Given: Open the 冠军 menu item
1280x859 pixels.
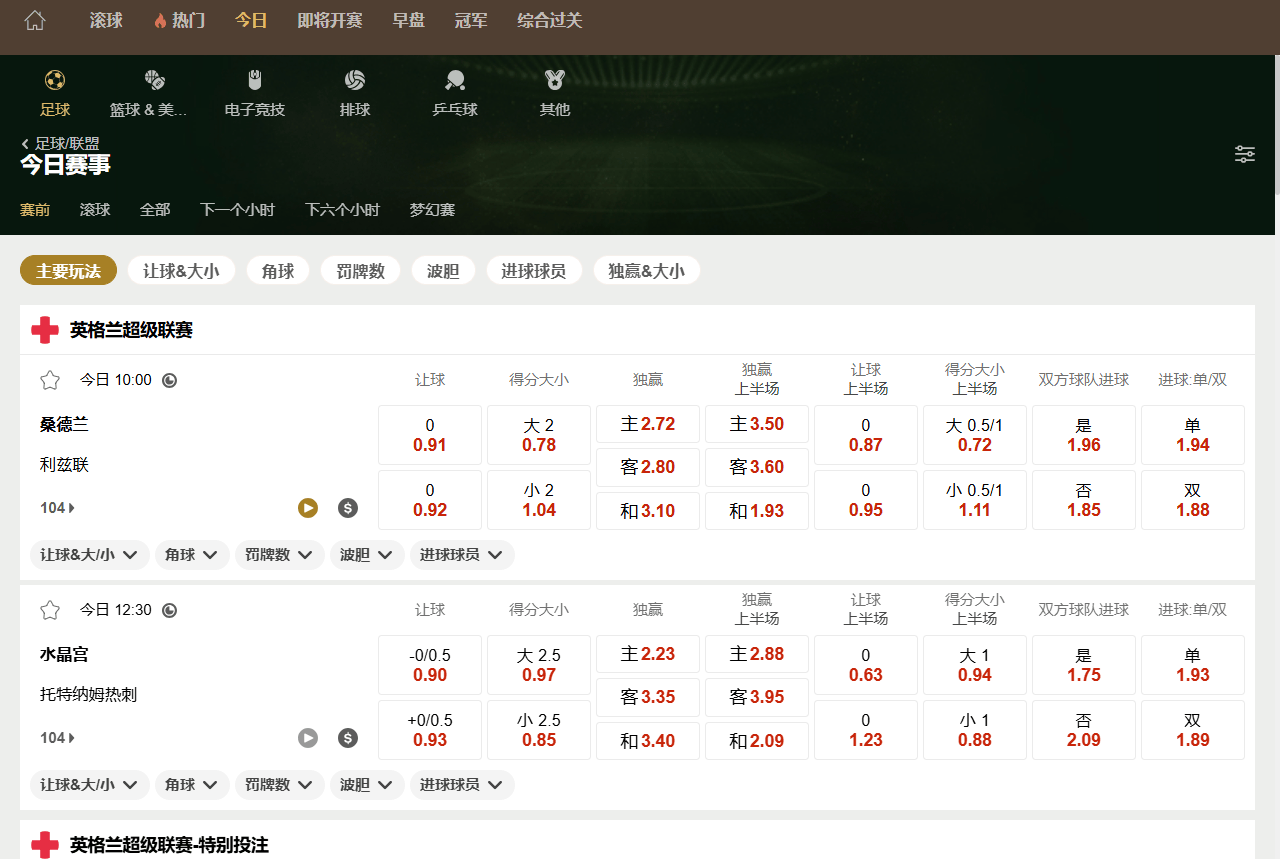Looking at the screenshot, I should click(x=469, y=19).
